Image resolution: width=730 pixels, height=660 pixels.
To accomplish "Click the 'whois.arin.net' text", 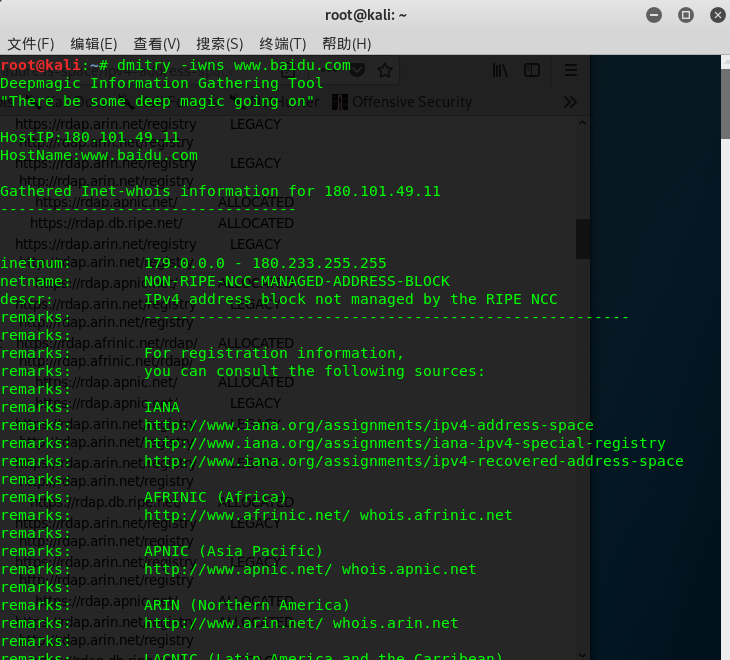I will (x=396, y=623).
